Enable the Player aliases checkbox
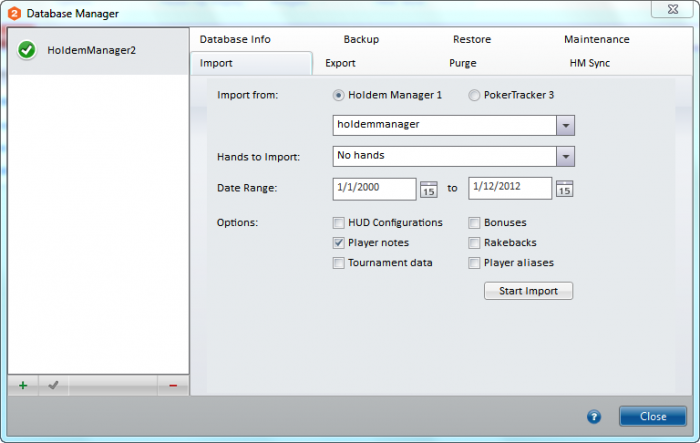This screenshot has height=443, width=700. pyautogui.click(x=474, y=263)
